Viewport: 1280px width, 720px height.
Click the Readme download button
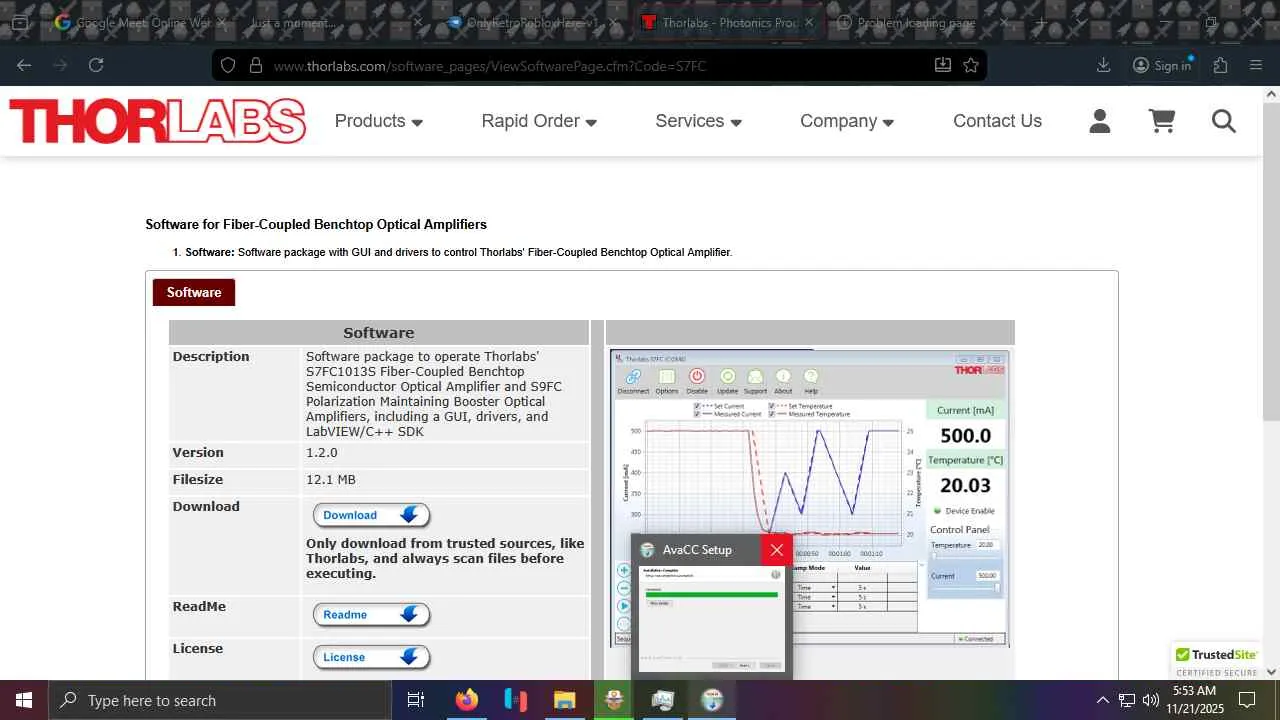point(371,615)
